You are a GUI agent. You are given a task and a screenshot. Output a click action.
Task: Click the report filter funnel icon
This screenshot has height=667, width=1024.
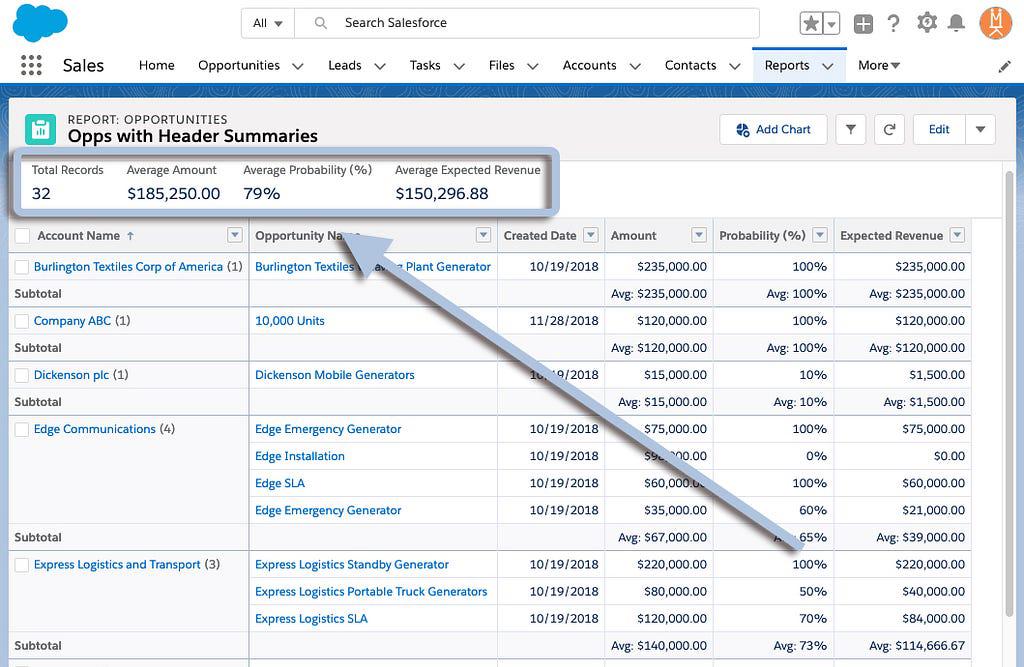click(x=851, y=129)
